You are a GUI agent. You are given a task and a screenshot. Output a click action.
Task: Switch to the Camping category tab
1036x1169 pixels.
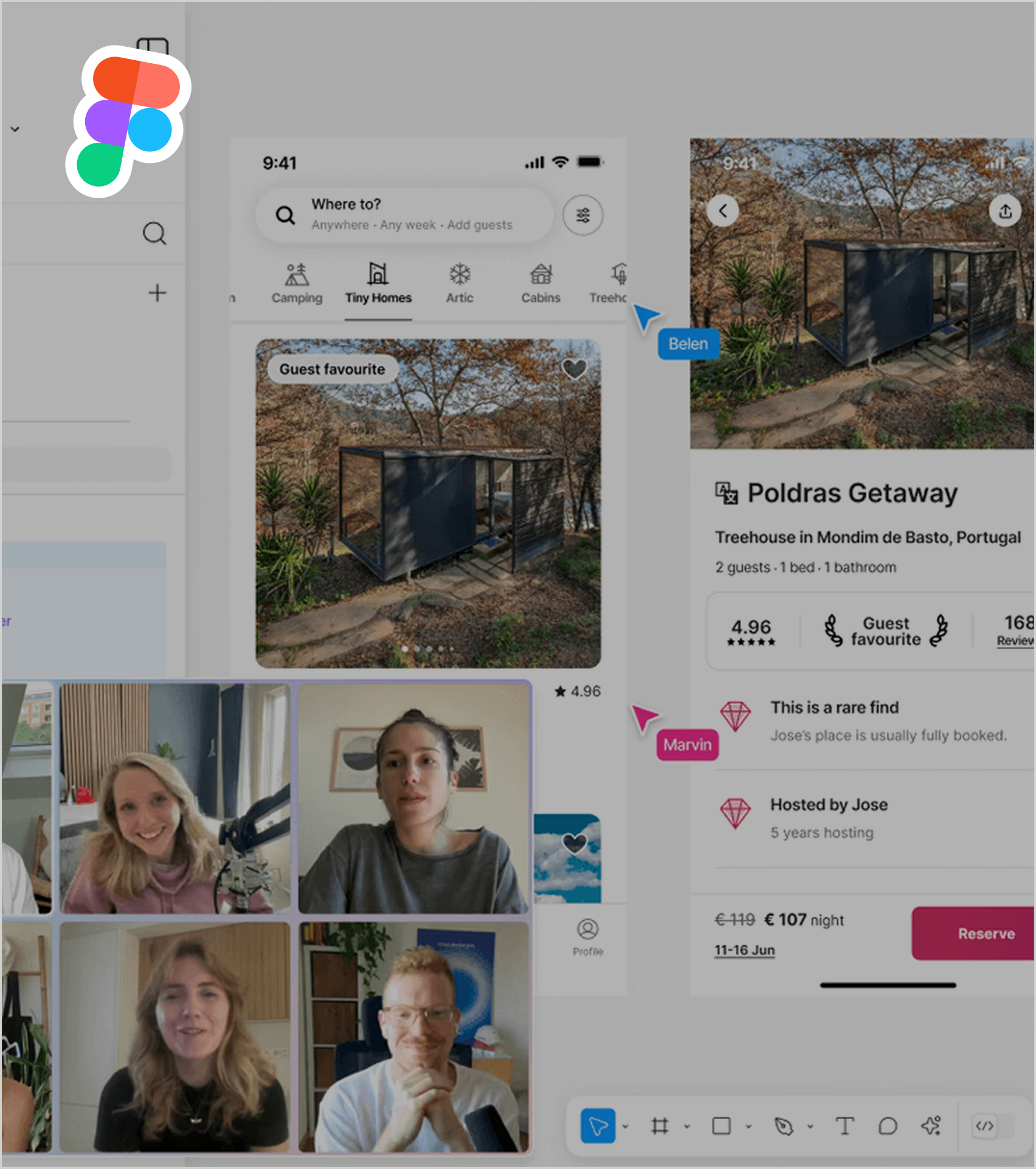pyautogui.click(x=297, y=283)
